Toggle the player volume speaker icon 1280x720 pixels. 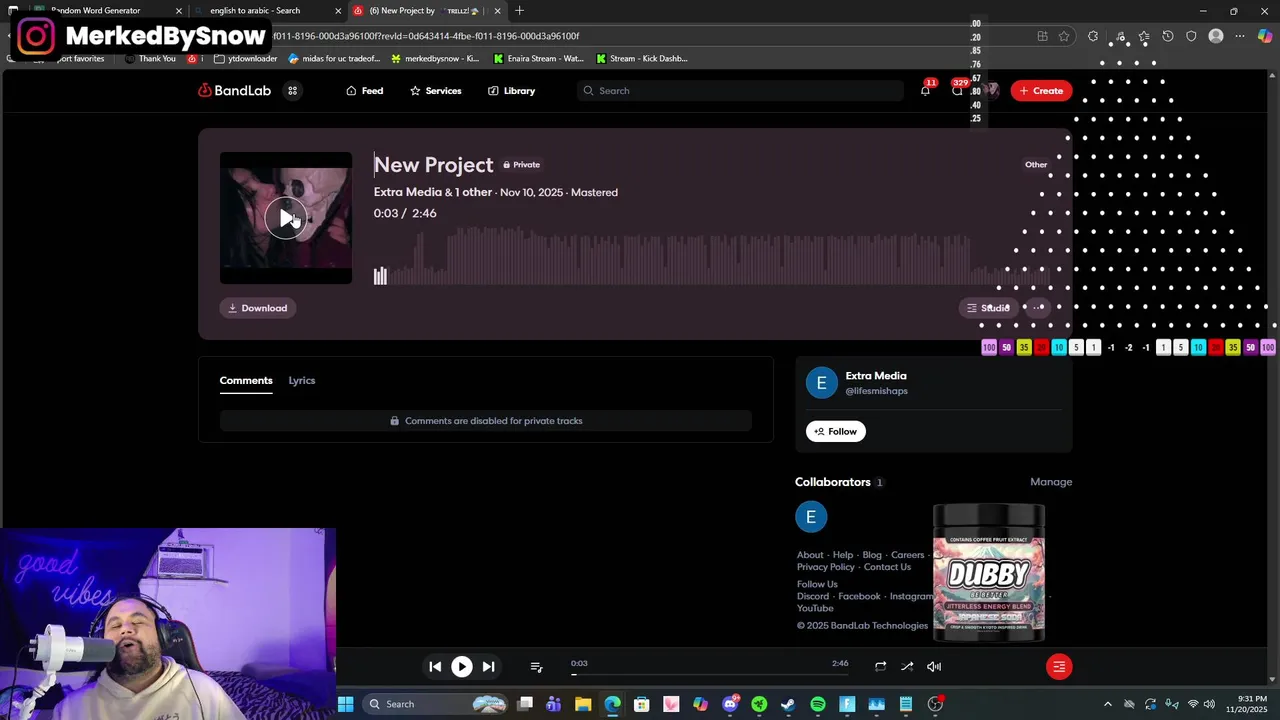pos(934,666)
